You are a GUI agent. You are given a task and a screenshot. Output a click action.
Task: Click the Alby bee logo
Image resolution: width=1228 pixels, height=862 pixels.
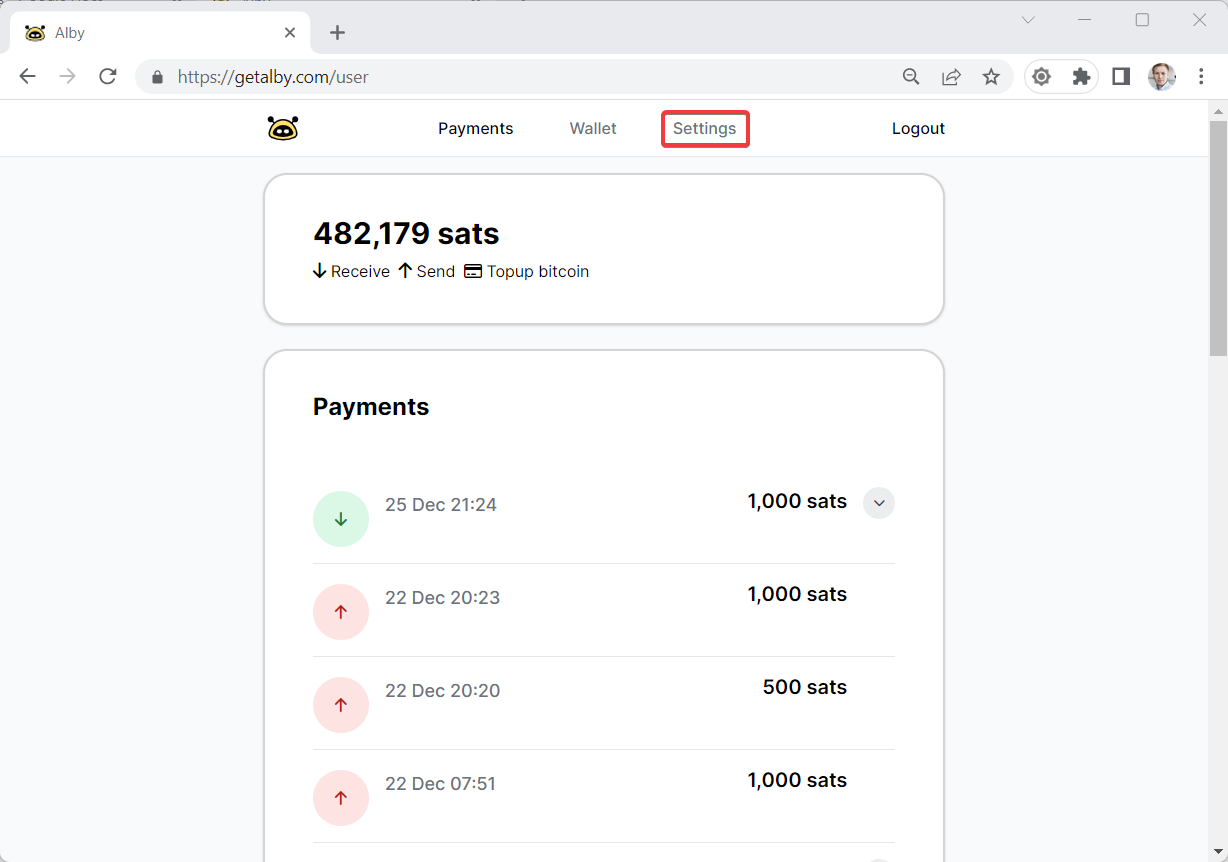283,128
